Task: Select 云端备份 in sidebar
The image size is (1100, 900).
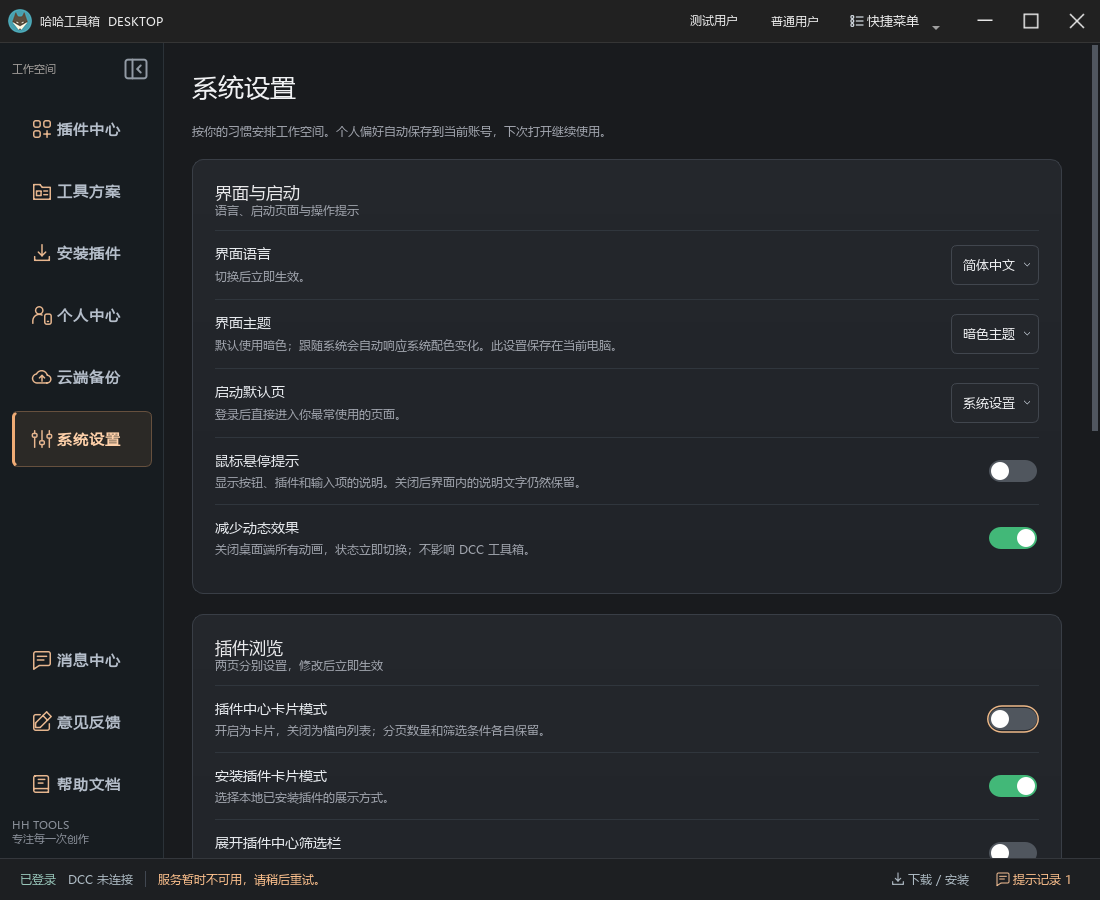Action: click(81, 377)
